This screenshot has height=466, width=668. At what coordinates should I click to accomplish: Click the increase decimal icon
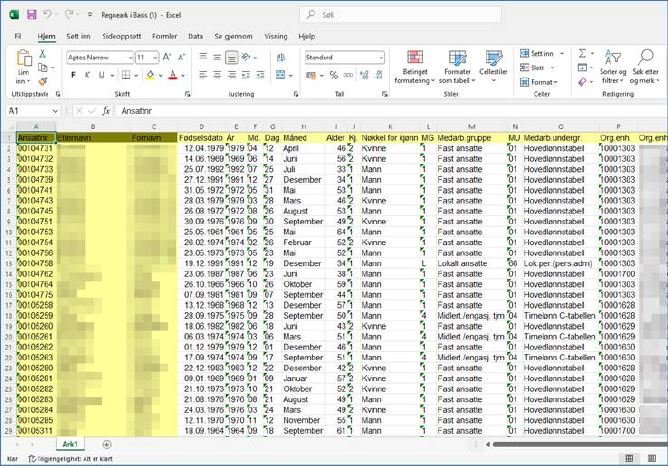pos(364,75)
